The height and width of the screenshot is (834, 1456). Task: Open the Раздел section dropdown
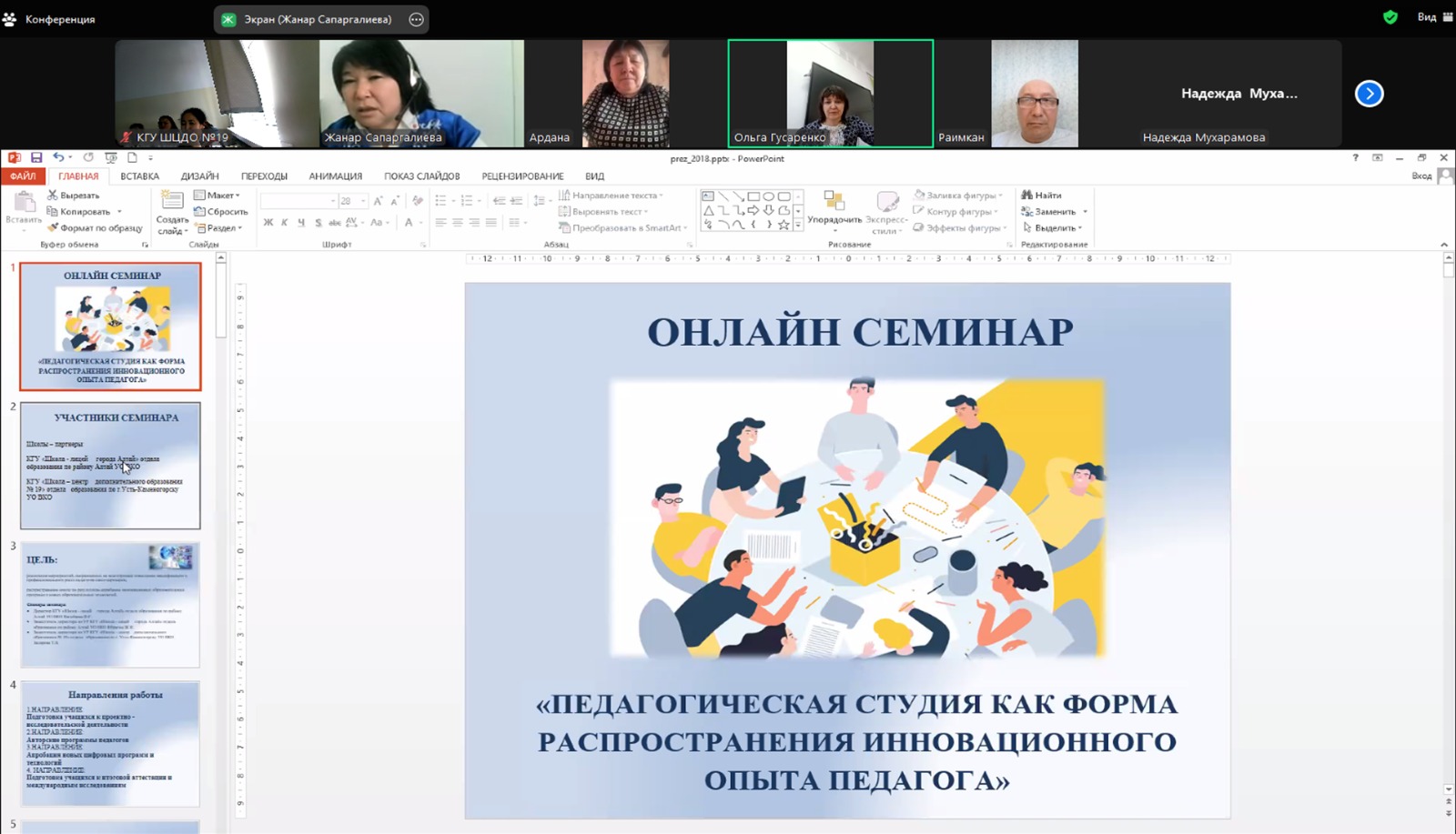tap(218, 228)
